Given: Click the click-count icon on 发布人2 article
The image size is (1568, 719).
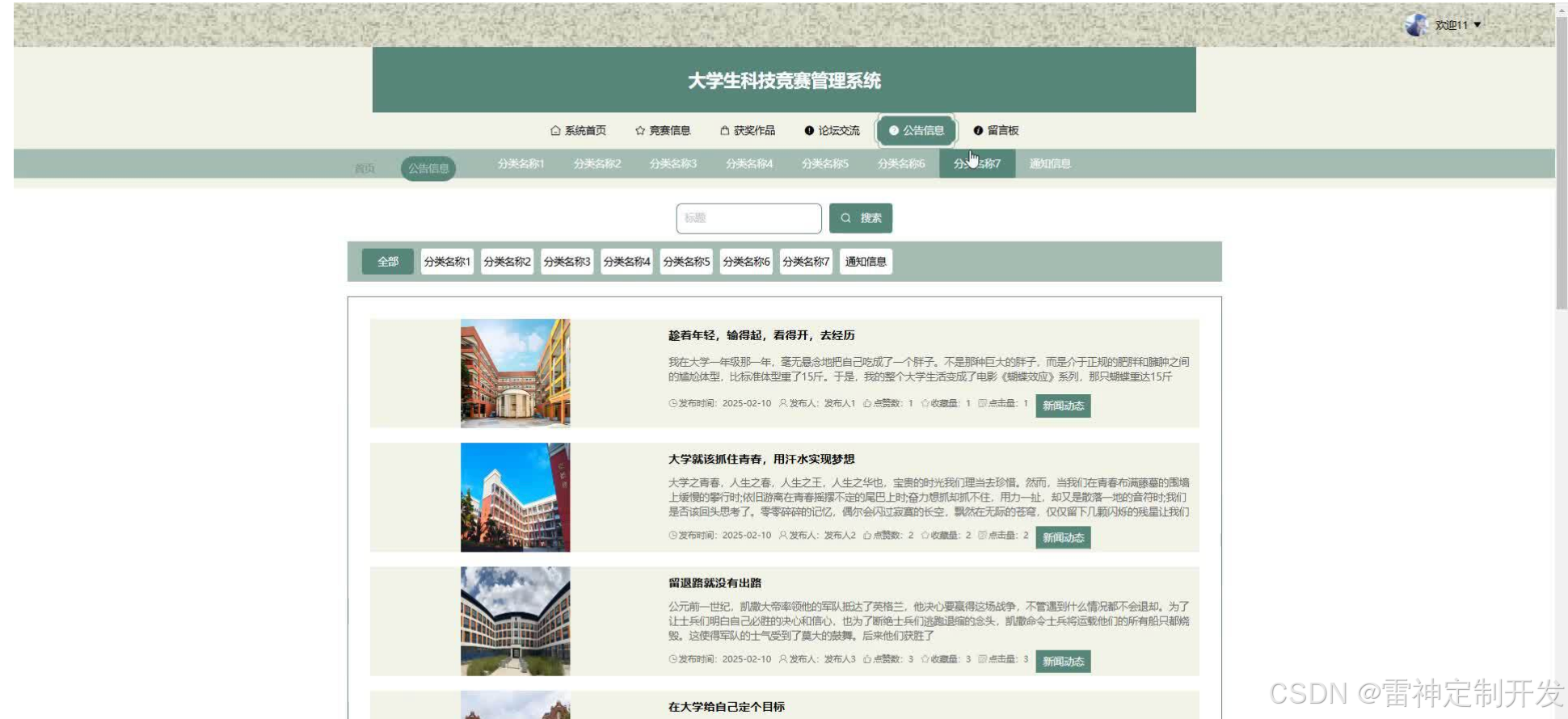Looking at the screenshot, I should pyautogui.click(x=982, y=535).
